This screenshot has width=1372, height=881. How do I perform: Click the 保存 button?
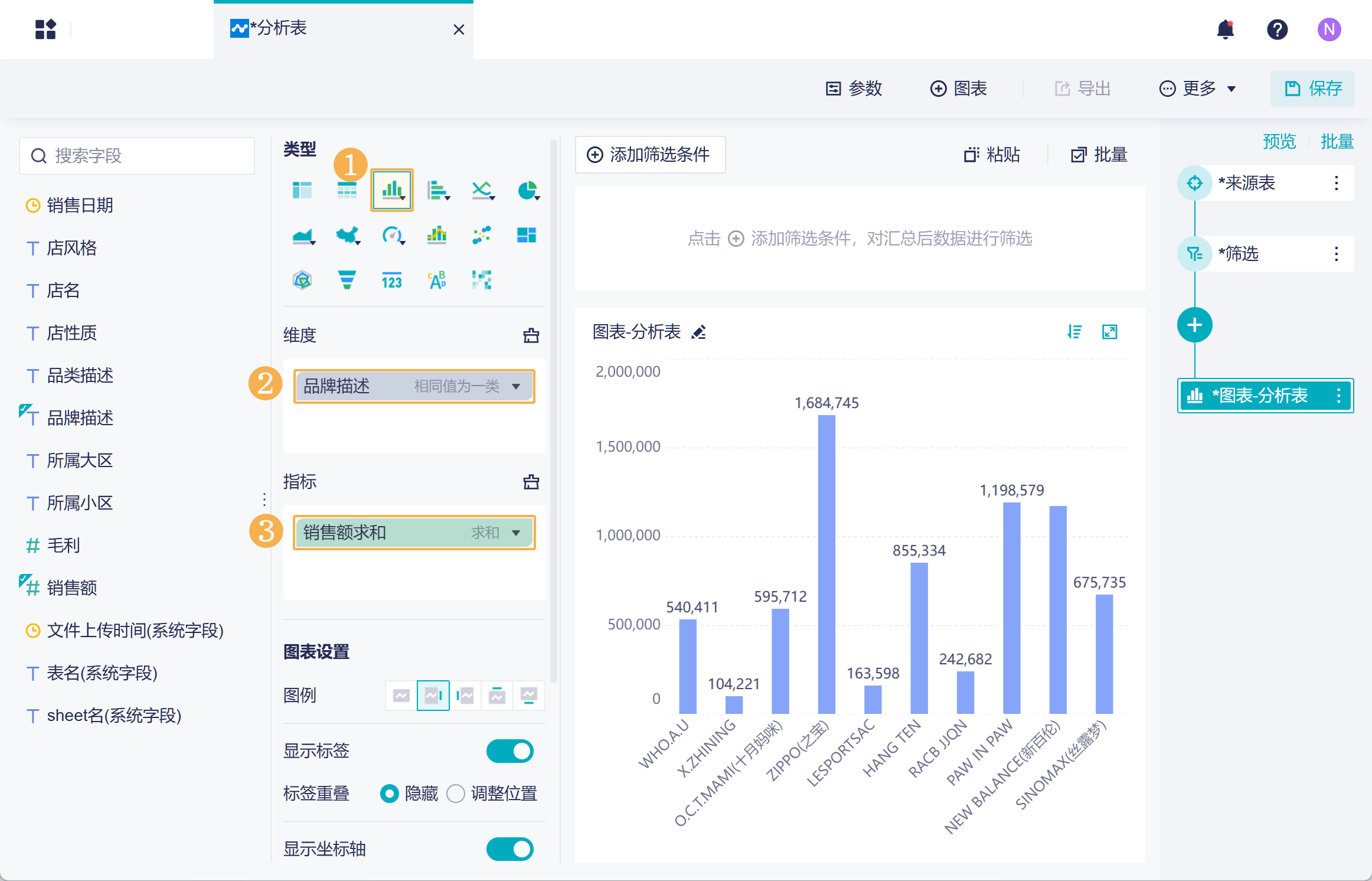click(x=1312, y=89)
